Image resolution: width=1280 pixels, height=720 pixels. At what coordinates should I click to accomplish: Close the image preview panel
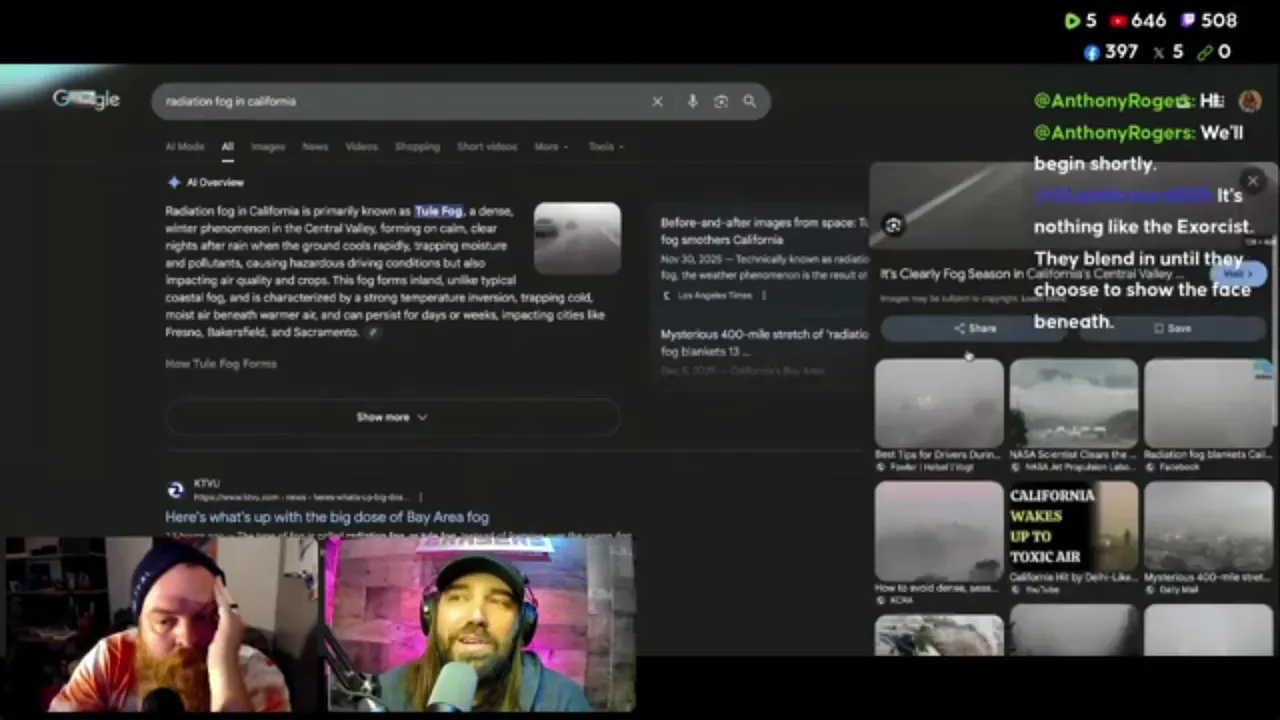(x=1252, y=181)
